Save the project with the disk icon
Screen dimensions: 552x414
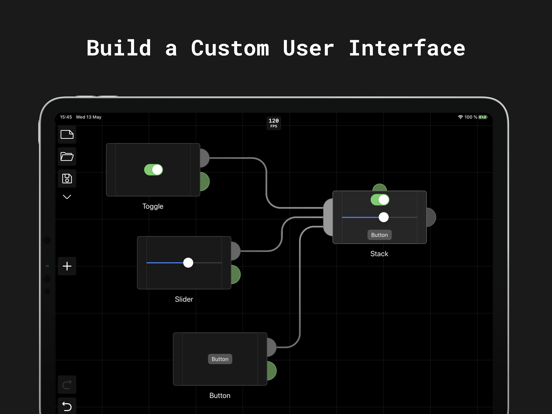point(67,178)
